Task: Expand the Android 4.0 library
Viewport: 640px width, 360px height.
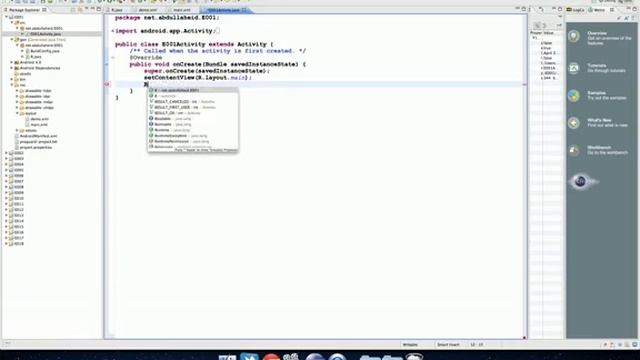Action: pos(12,62)
